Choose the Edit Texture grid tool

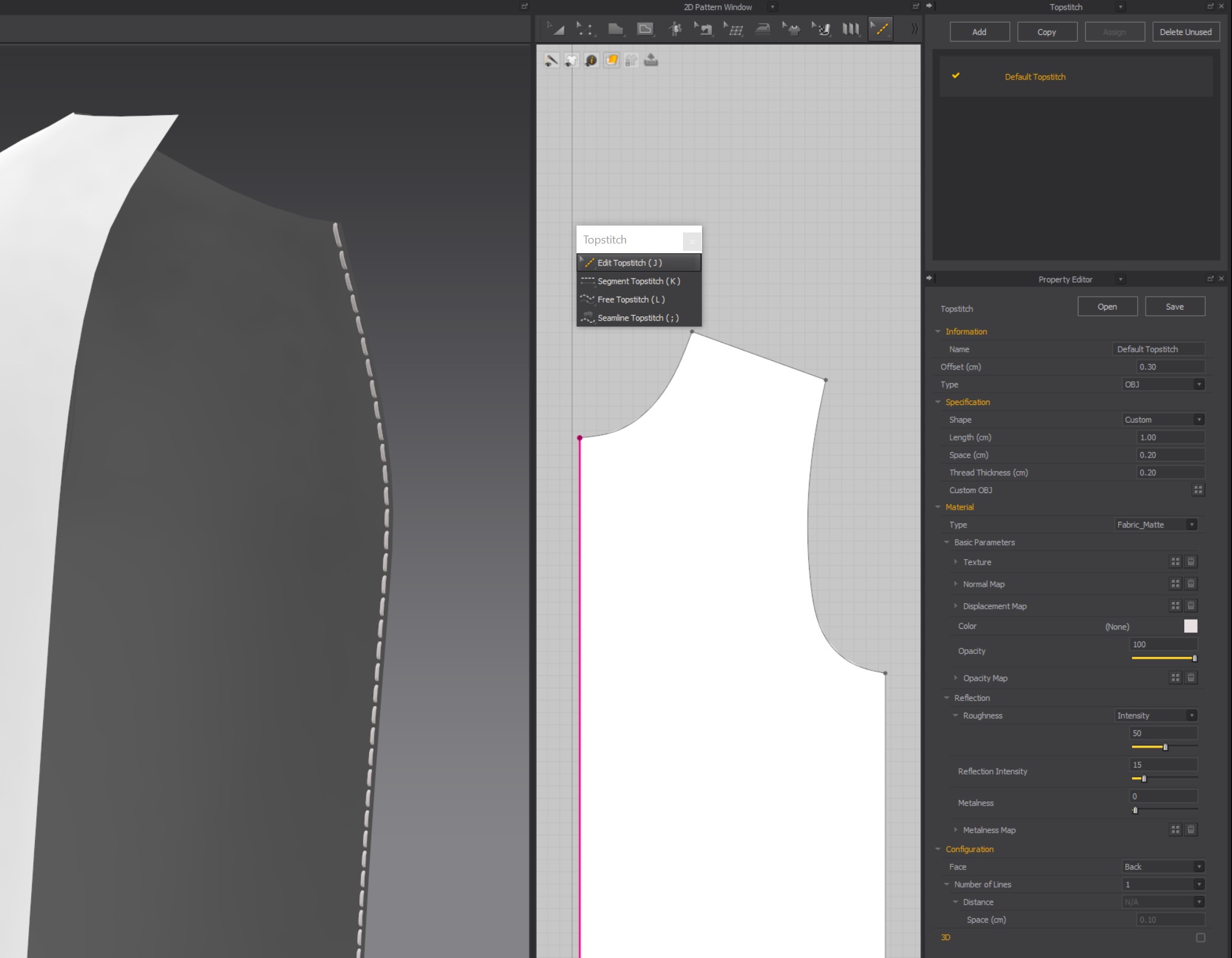point(733,29)
